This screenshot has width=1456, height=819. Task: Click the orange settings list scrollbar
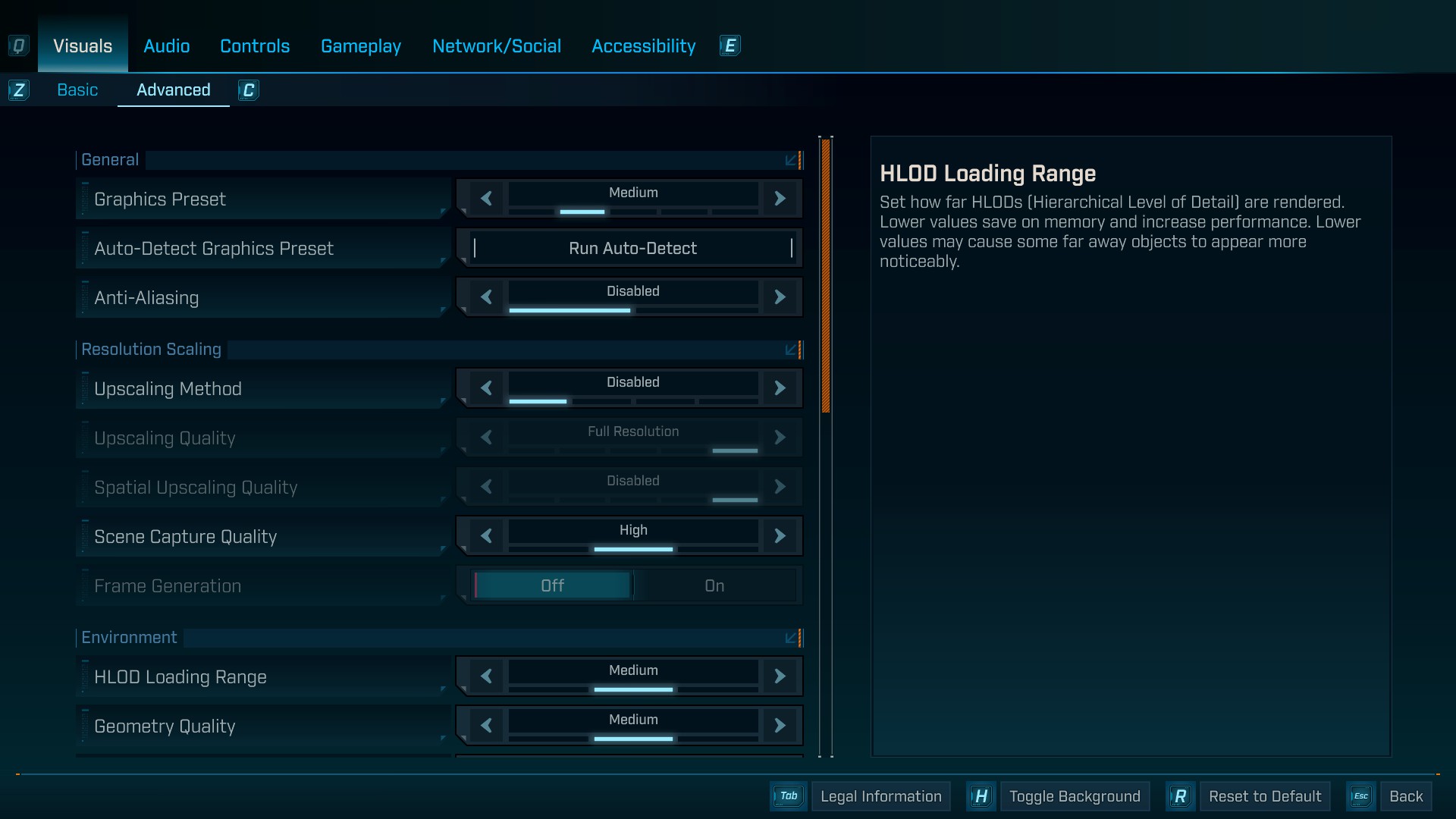(826, 275)
